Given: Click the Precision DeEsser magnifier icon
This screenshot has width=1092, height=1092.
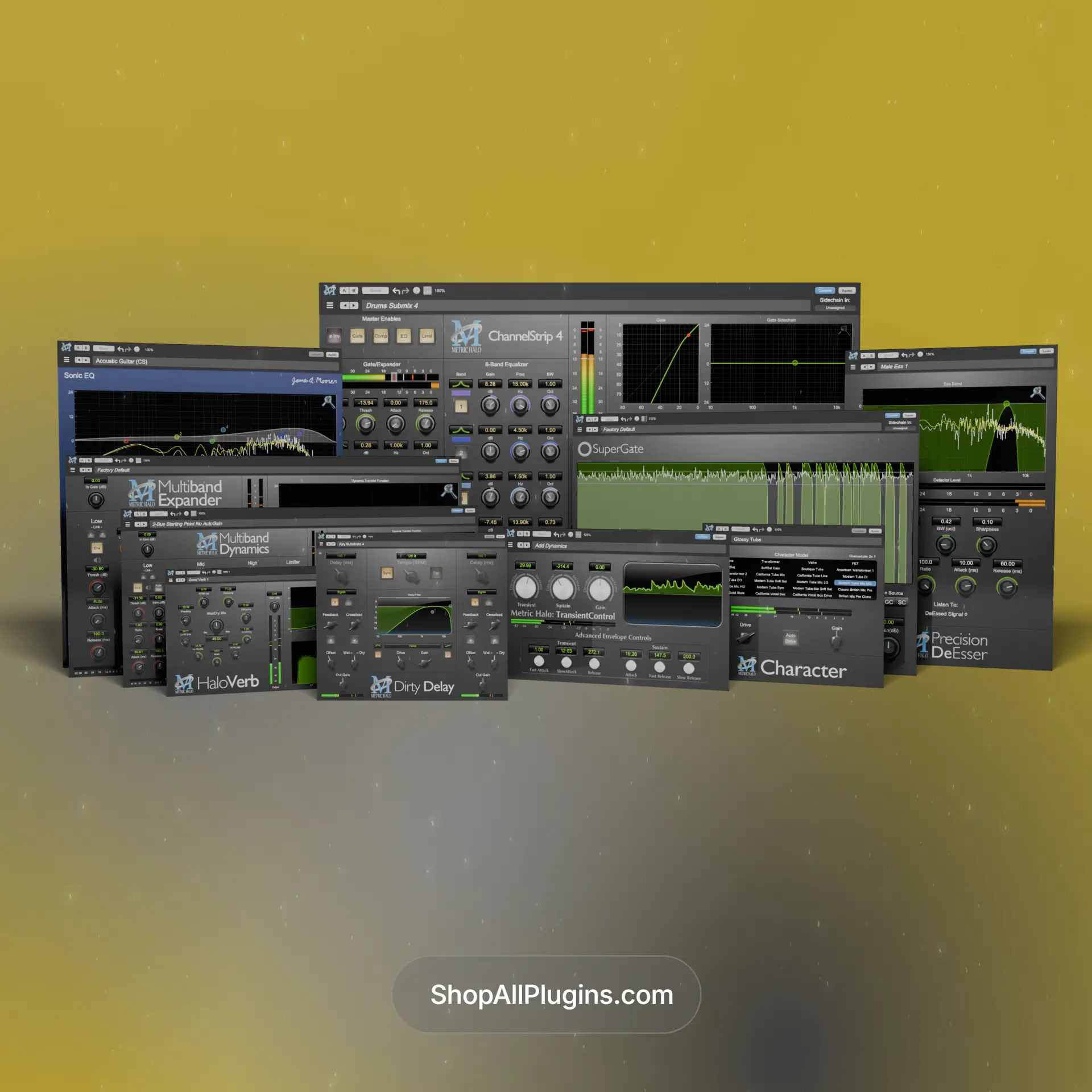Looking at the screenshot, I should coord(1037,392).
